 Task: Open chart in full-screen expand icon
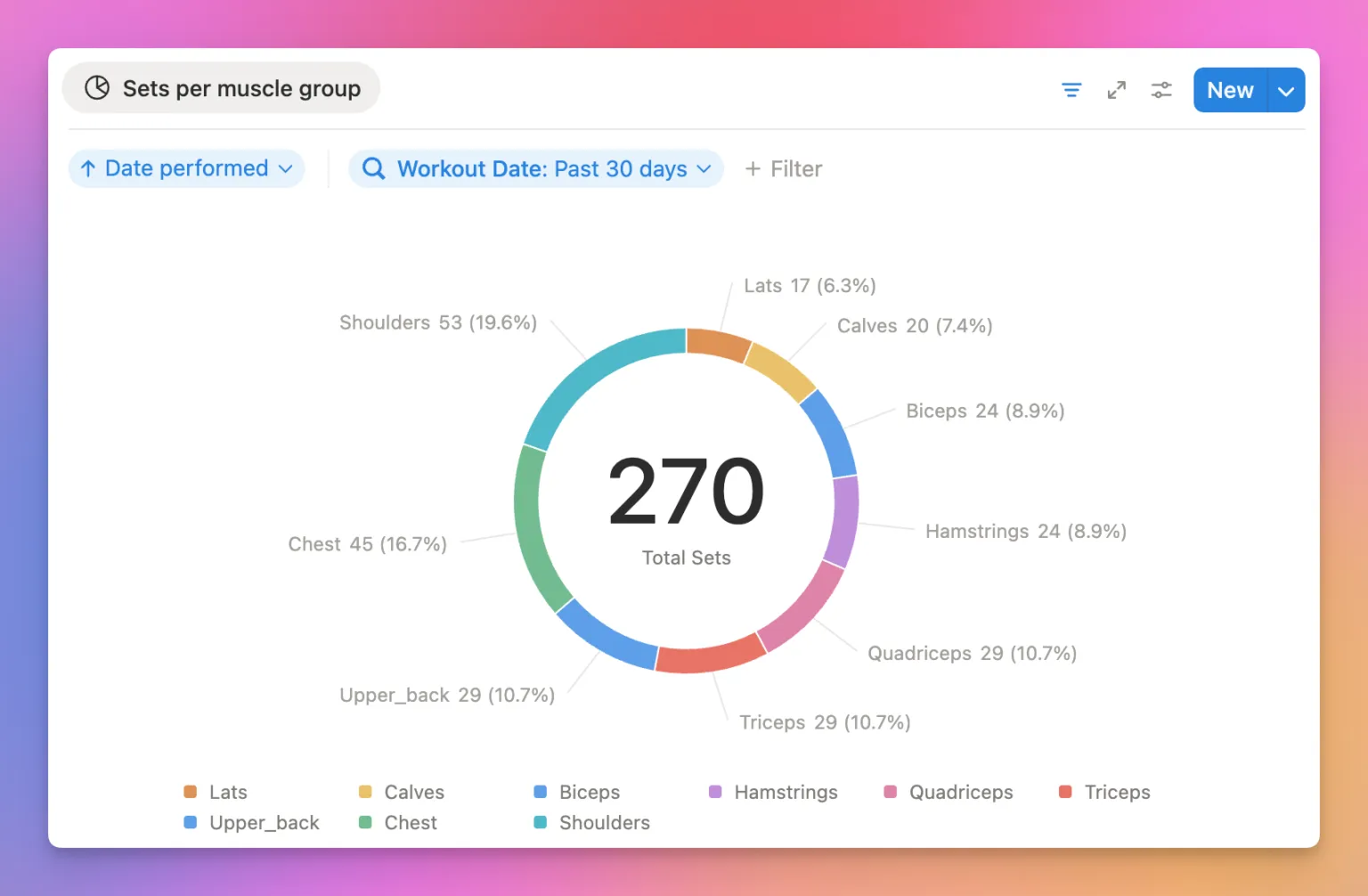[1116, 90]
